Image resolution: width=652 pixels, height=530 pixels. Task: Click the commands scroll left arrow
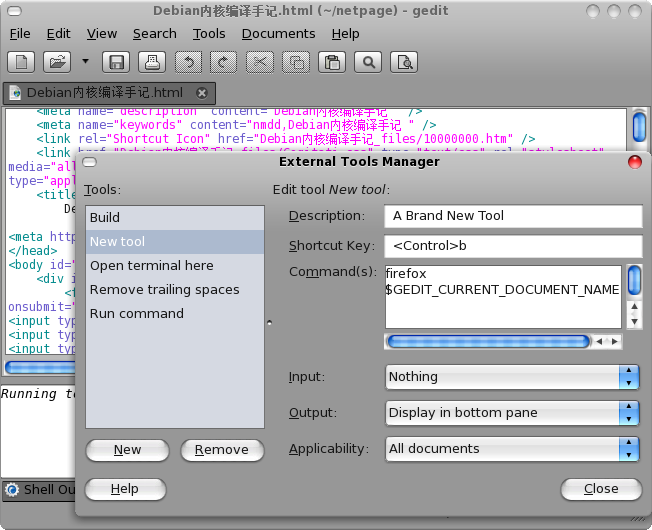599,342
